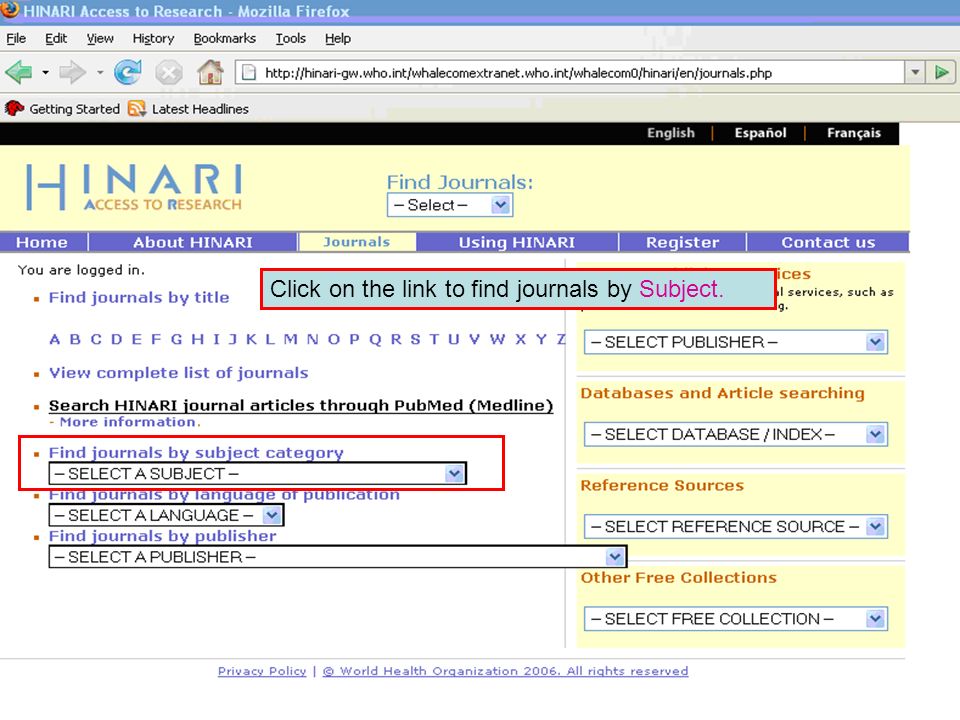The width and height of the screenshot is (960, 720).
Task: Open the SELECT FREE COLLECTION dropdown
Action: [x=735, y=619]
